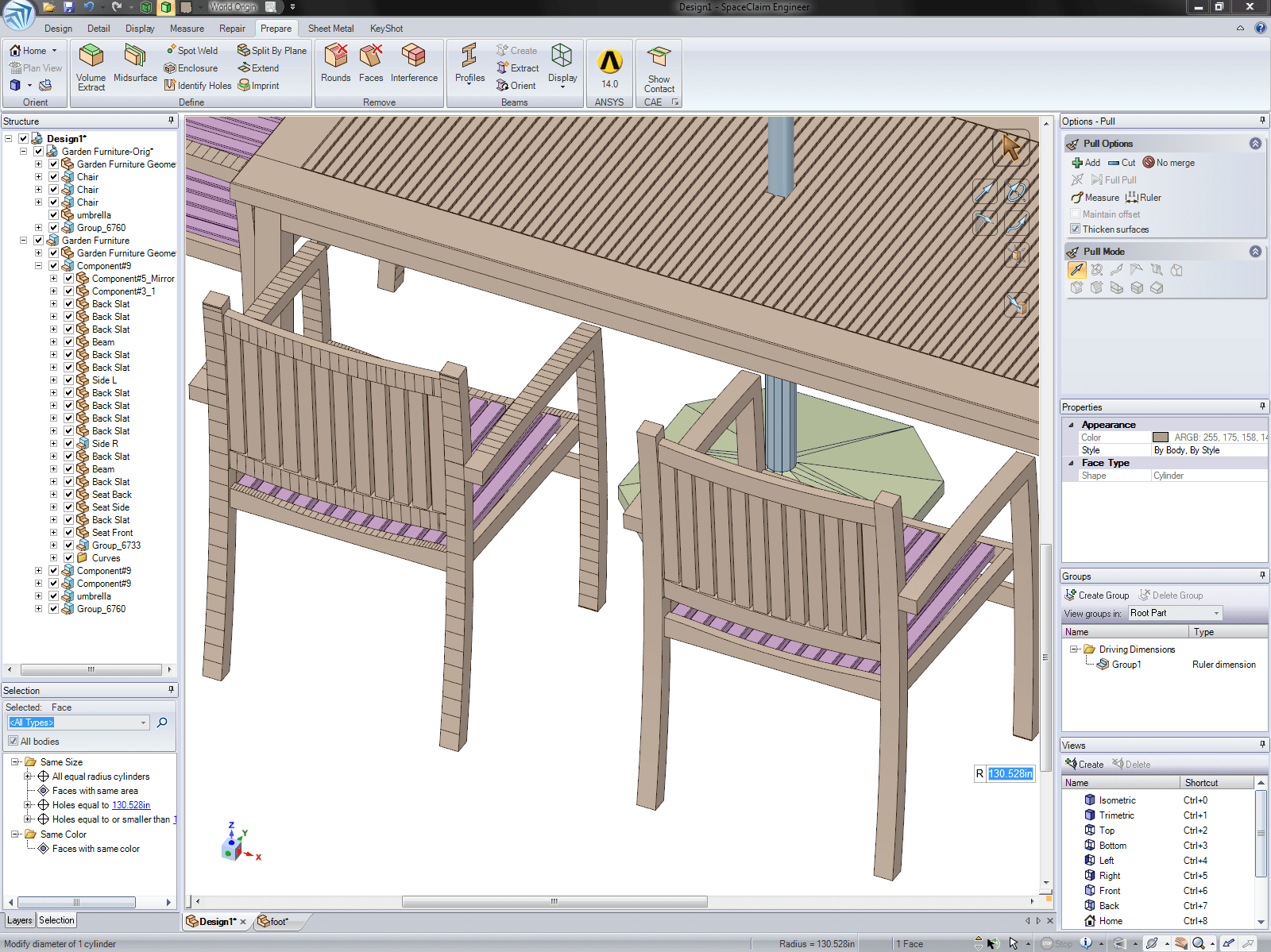Screen dimensions: 1271x952
Task: Uncheck the All bodies checkbox
Action: click(x=13, y=742)
